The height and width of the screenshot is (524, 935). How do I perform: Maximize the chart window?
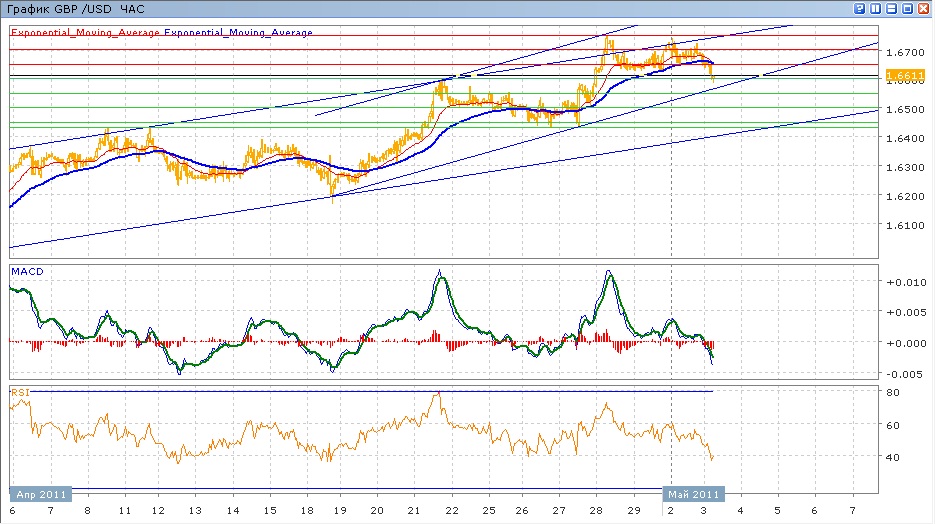coord(907,8)
